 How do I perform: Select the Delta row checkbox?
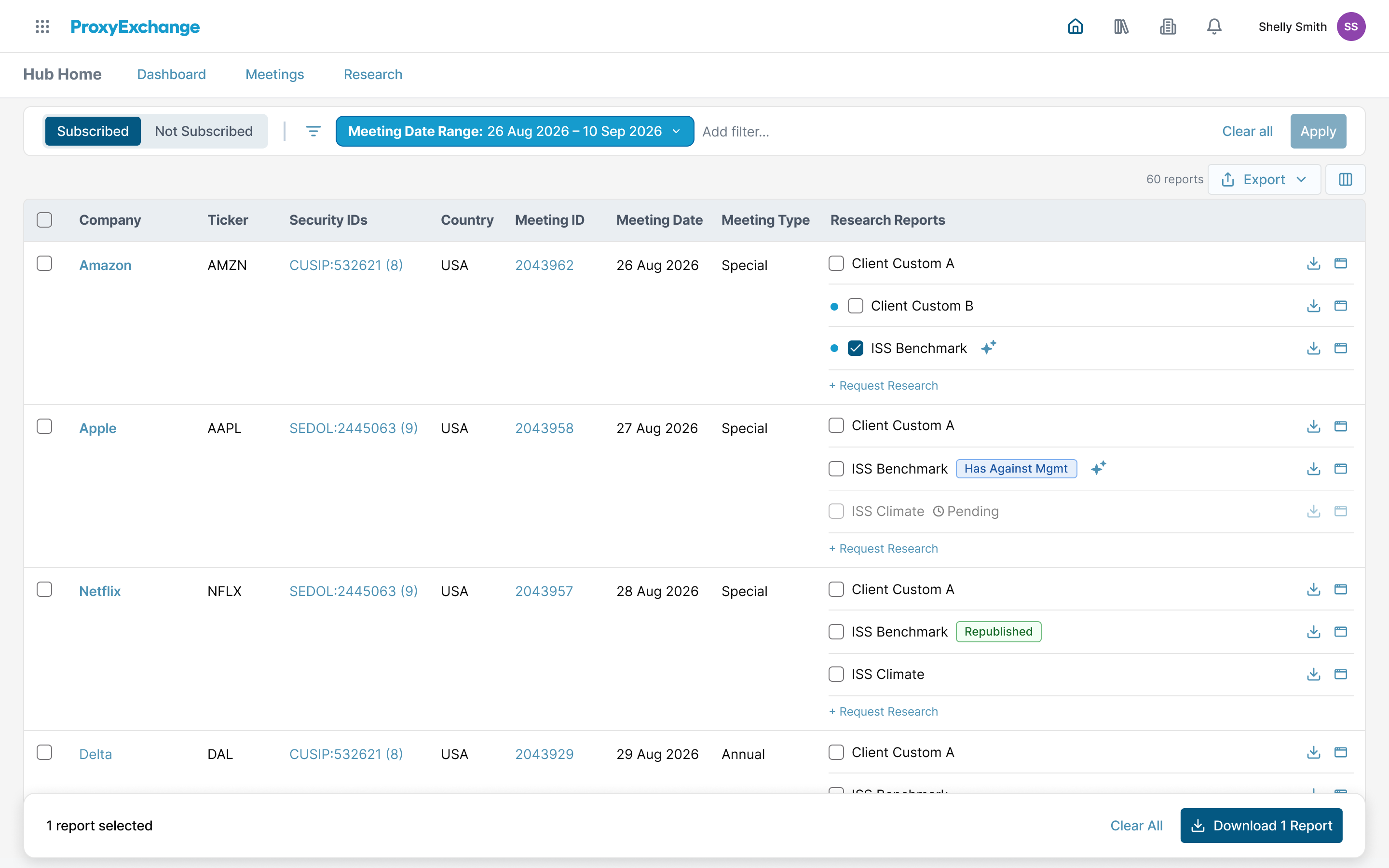click(44, 753)
